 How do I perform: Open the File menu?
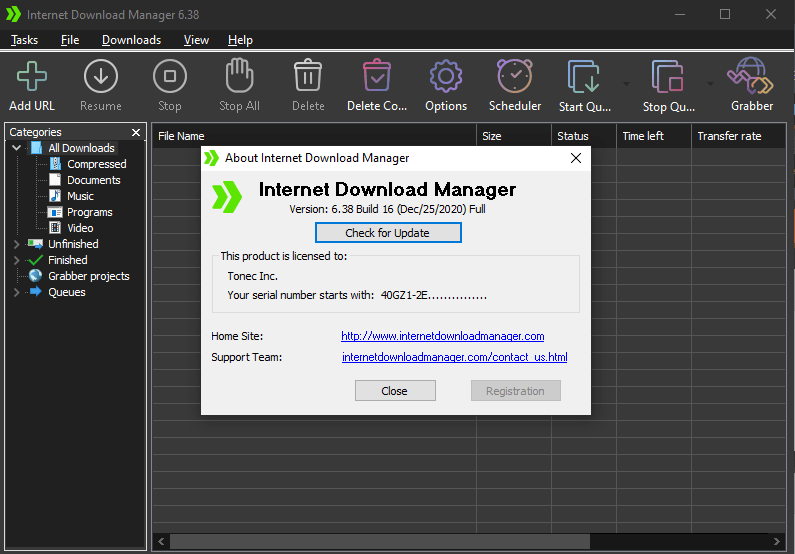click(70, 40)
